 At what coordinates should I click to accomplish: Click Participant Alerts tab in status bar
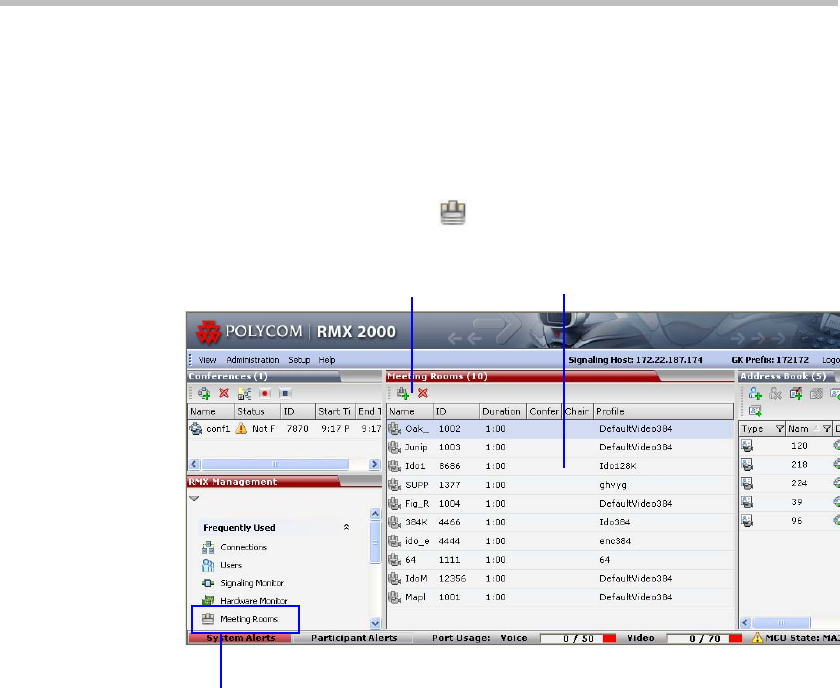pyautogui.click(x=354, y=638)
